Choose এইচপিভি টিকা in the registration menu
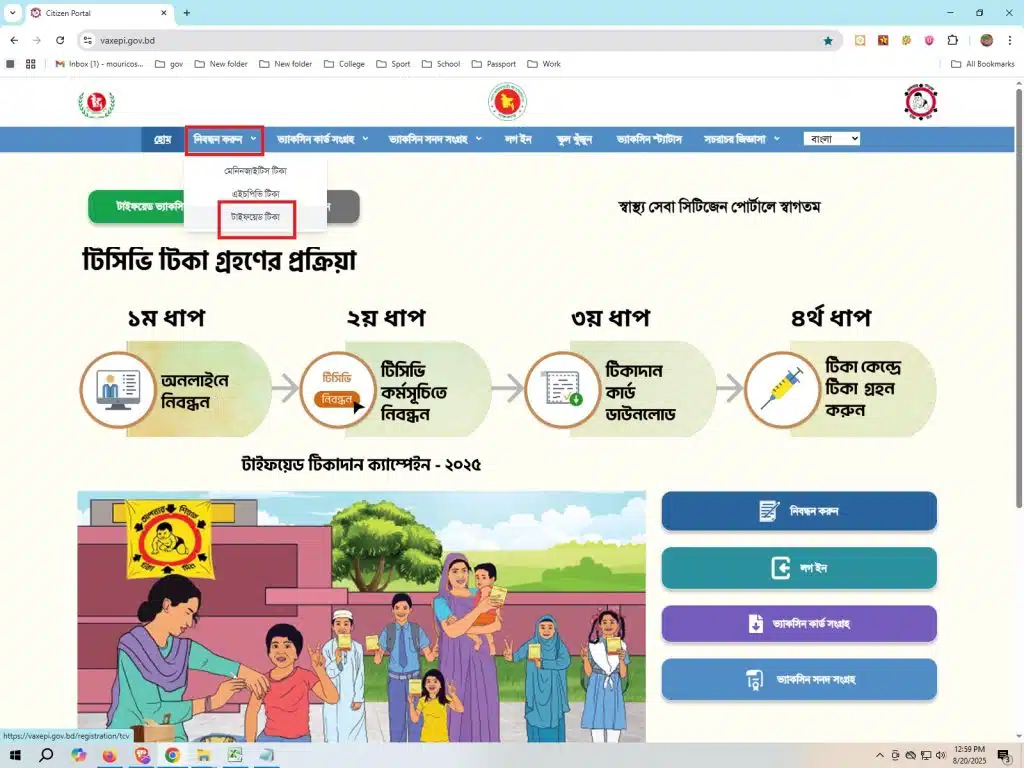Viewport: 1024px width, 768px height. (256, 193)
